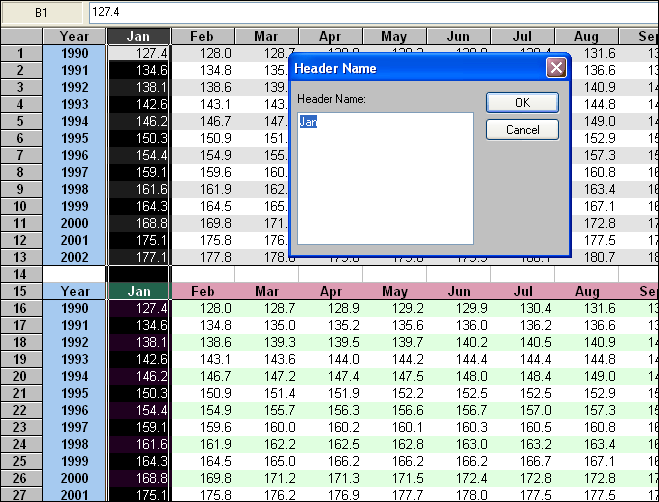Select the top Jan column header
Viewport: 659px width, 502px height.
coord(138,37)
